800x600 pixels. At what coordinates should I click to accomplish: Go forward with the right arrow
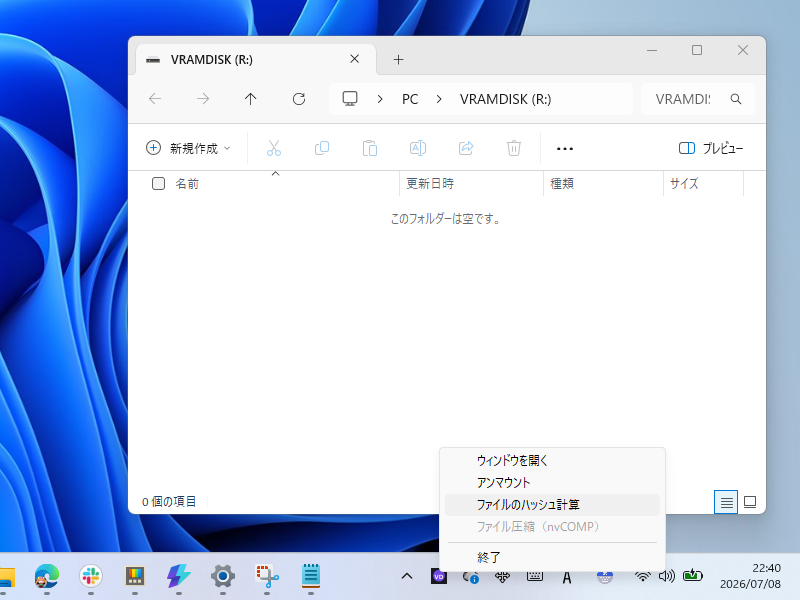(x=203, y=98)
